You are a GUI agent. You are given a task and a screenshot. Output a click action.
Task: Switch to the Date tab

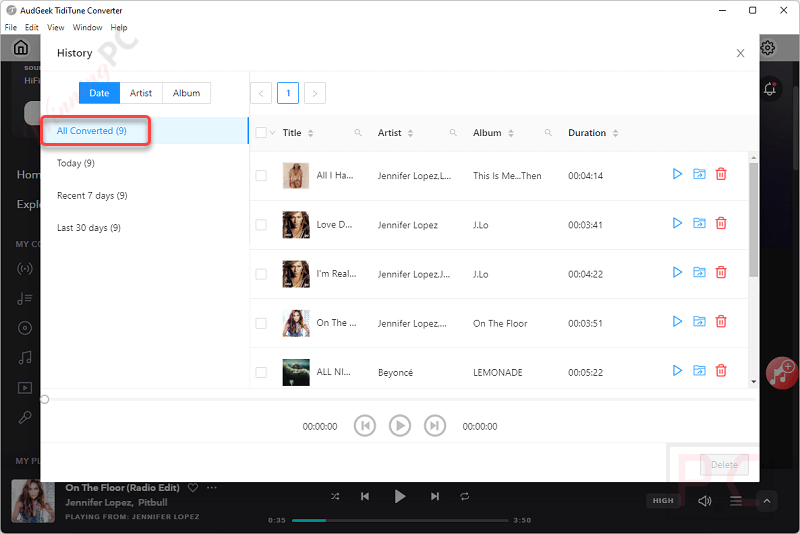[99, 93]
